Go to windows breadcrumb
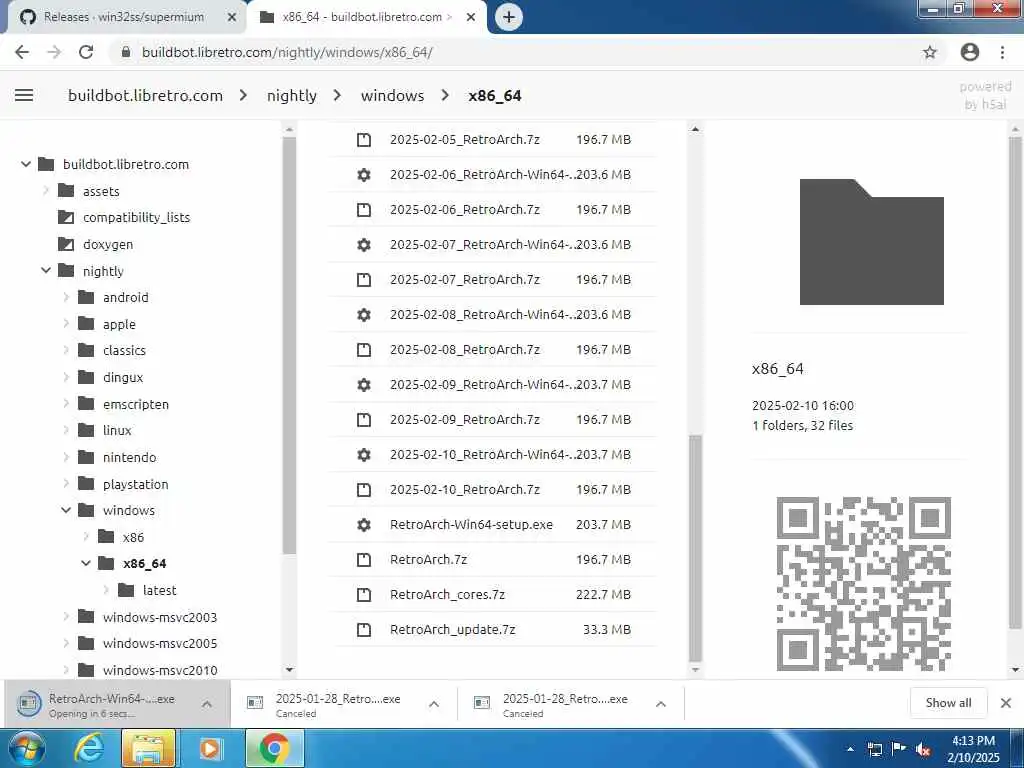The image size is (1024, 768). pos(392,95)
